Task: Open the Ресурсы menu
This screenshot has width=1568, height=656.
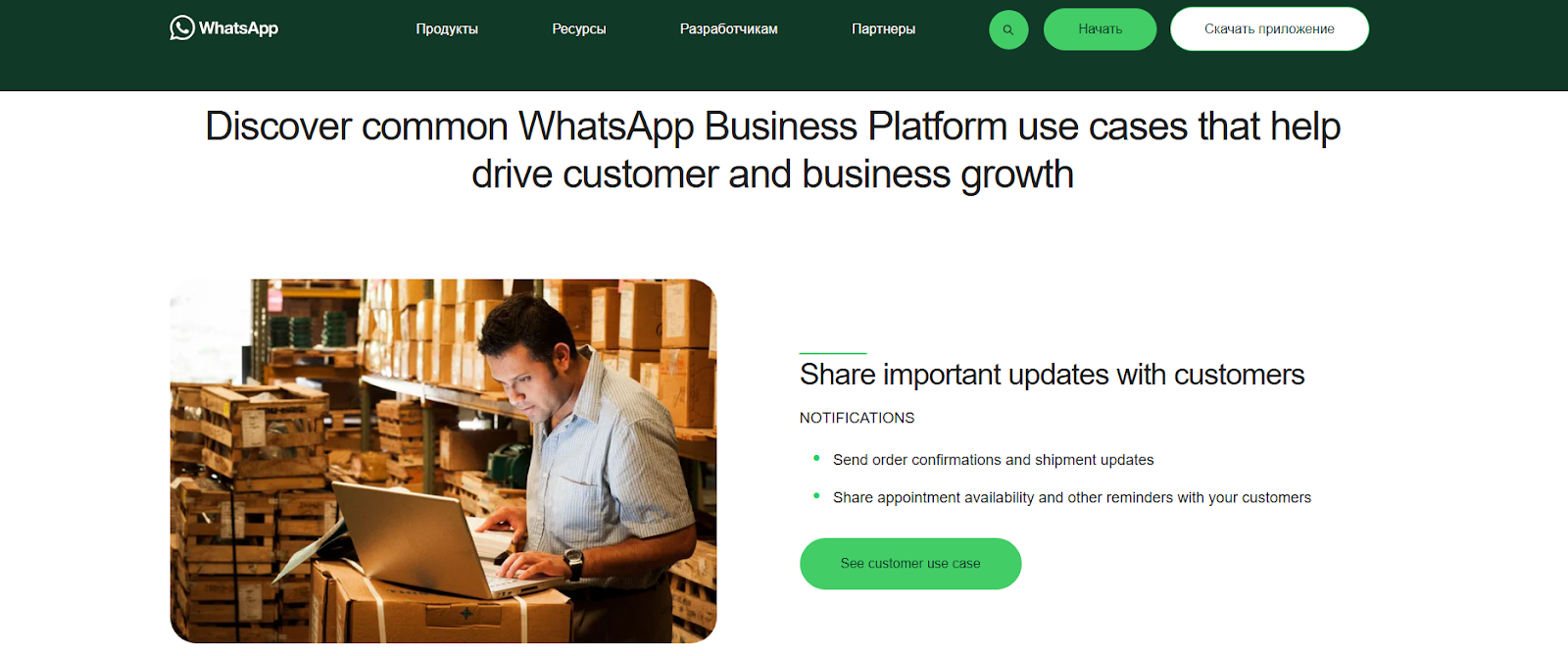Action: [579, 29]
